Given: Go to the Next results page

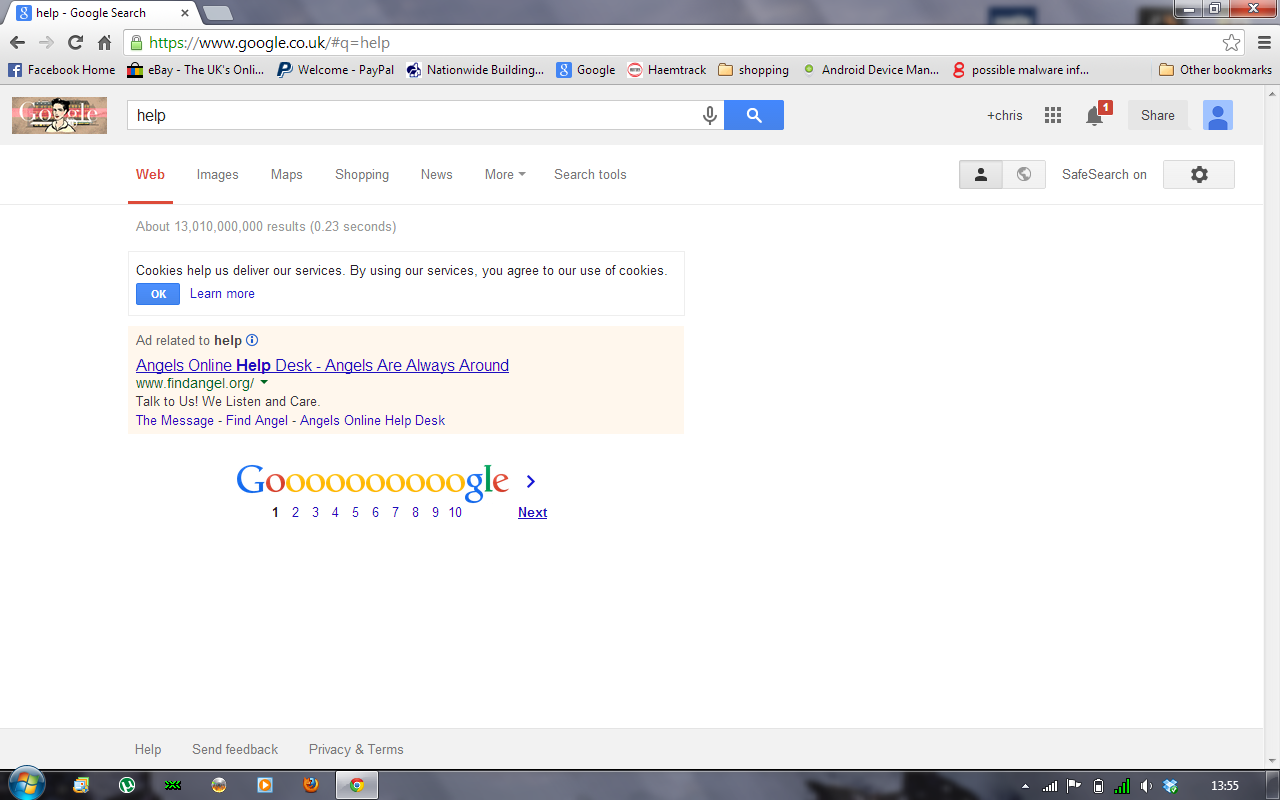Looking at the screenshot, I should (532, 513).
